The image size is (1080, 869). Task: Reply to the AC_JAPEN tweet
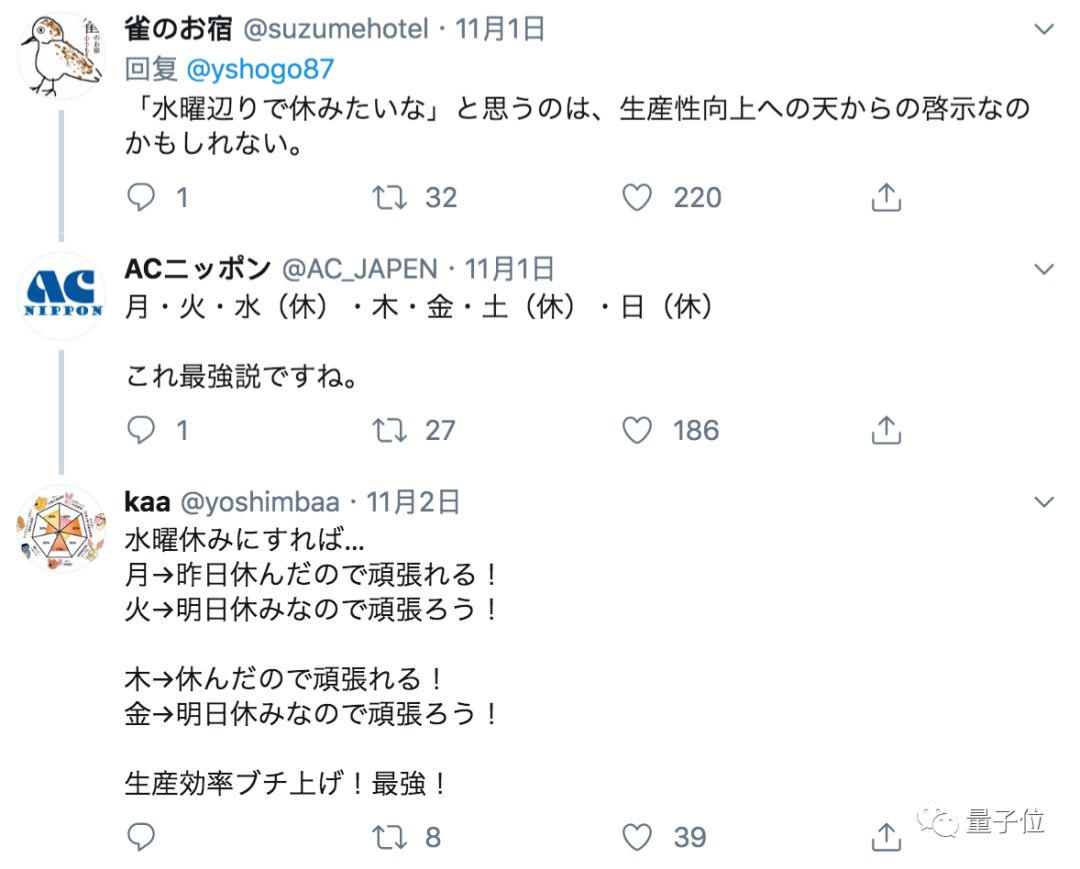142,430
